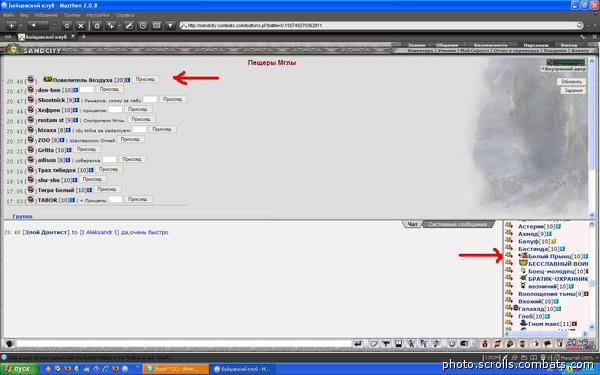Select radio button for Хефрен group
Image resolution: width=600 pixels, height=375 pixels.
pos(31,110)
